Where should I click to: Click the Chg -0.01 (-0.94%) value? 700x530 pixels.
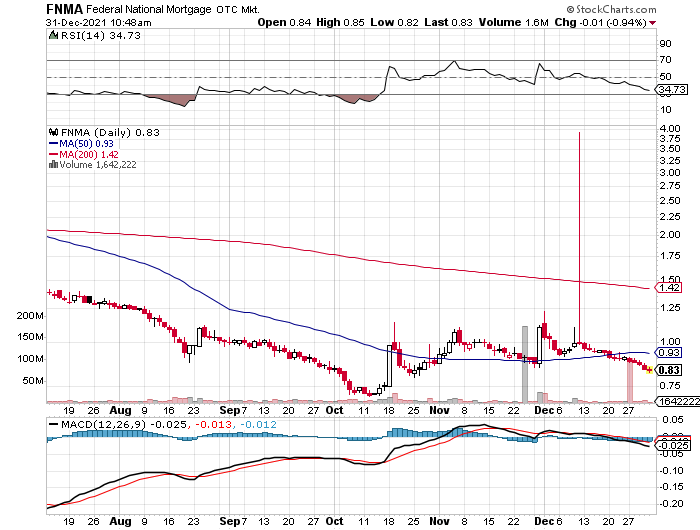pos(600,22)
